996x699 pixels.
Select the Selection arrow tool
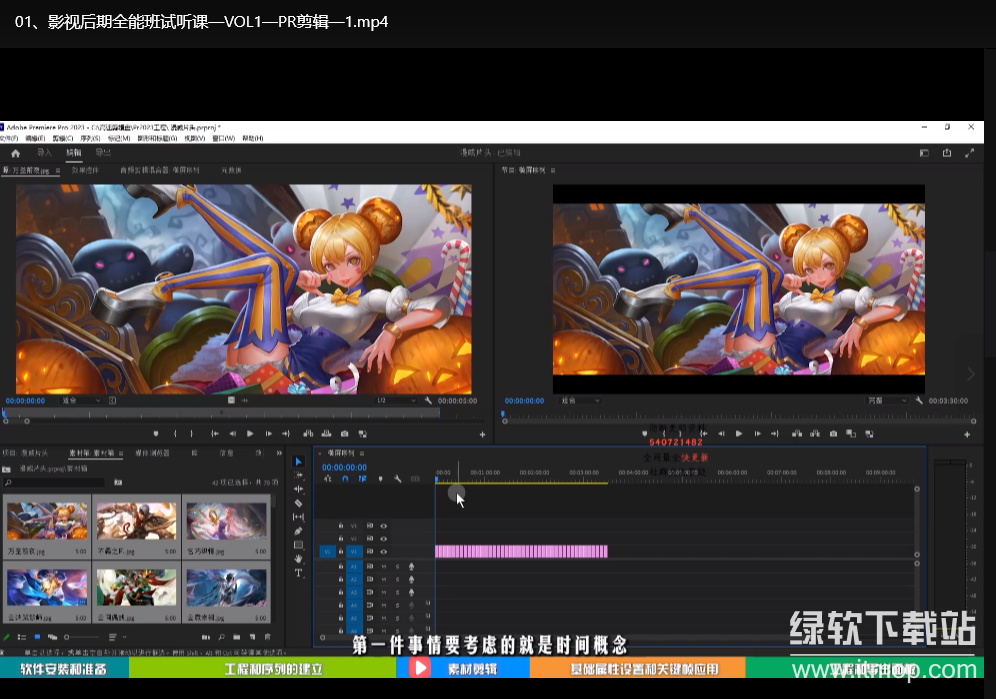pyautogui.click(x=298, y=461)
